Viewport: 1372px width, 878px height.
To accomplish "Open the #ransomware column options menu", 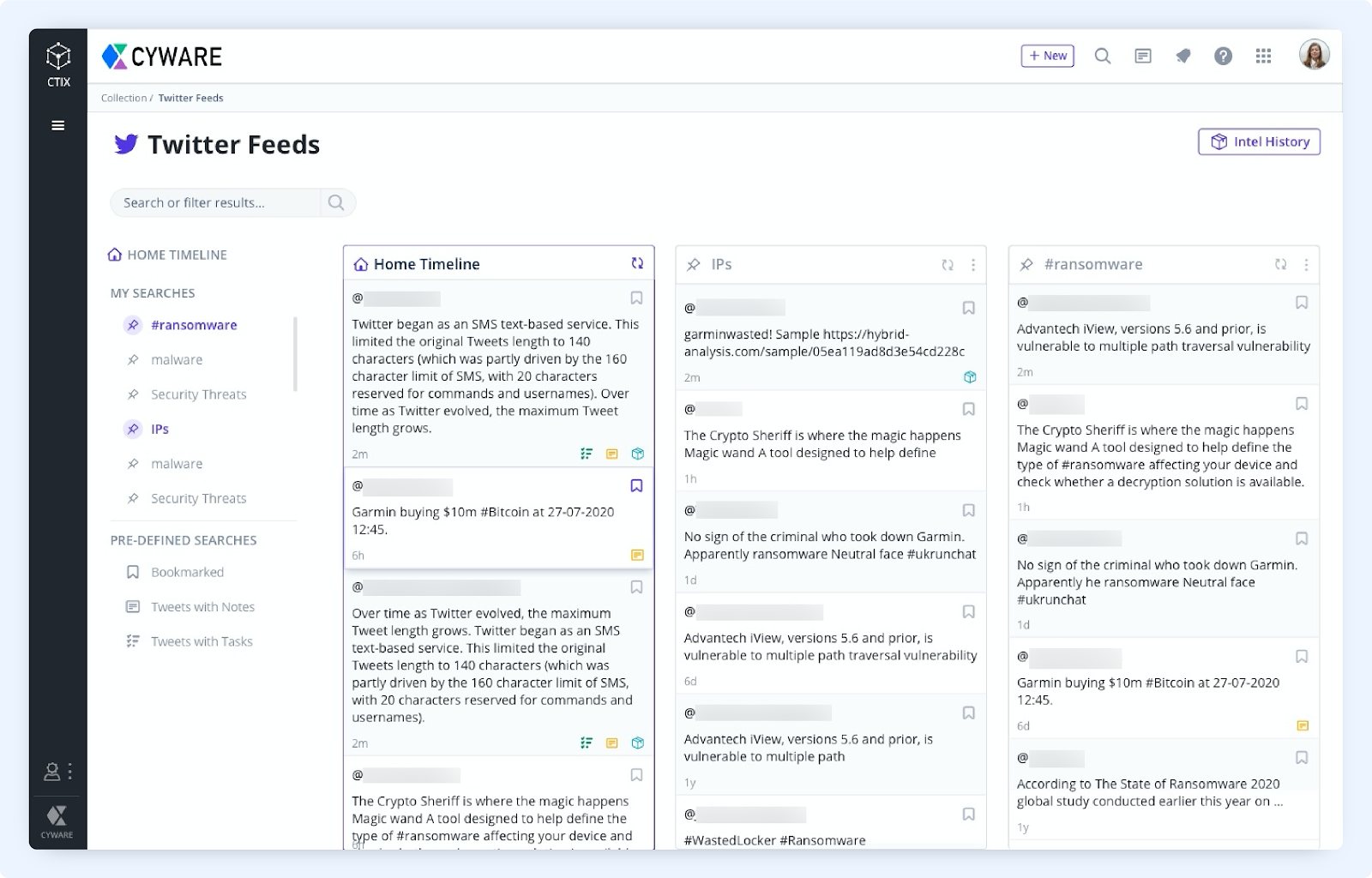I will pos(1306,265).
